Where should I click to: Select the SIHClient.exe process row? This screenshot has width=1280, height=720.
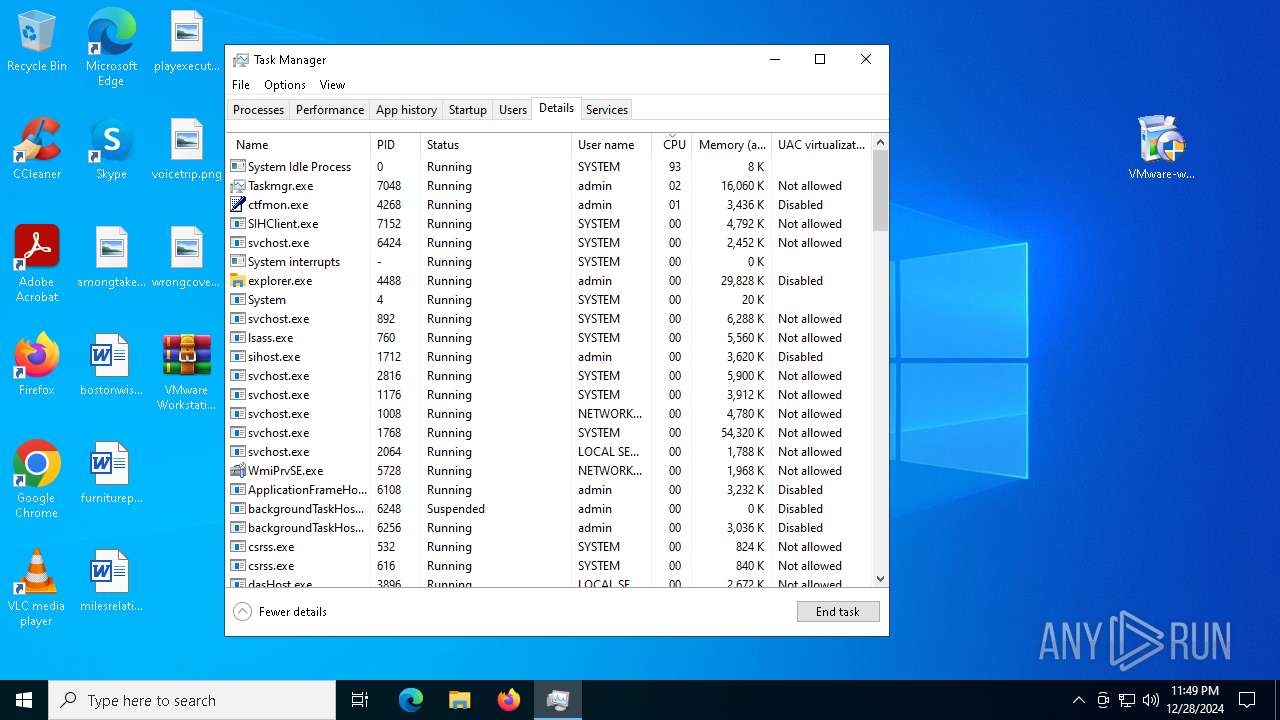(549, 224)
